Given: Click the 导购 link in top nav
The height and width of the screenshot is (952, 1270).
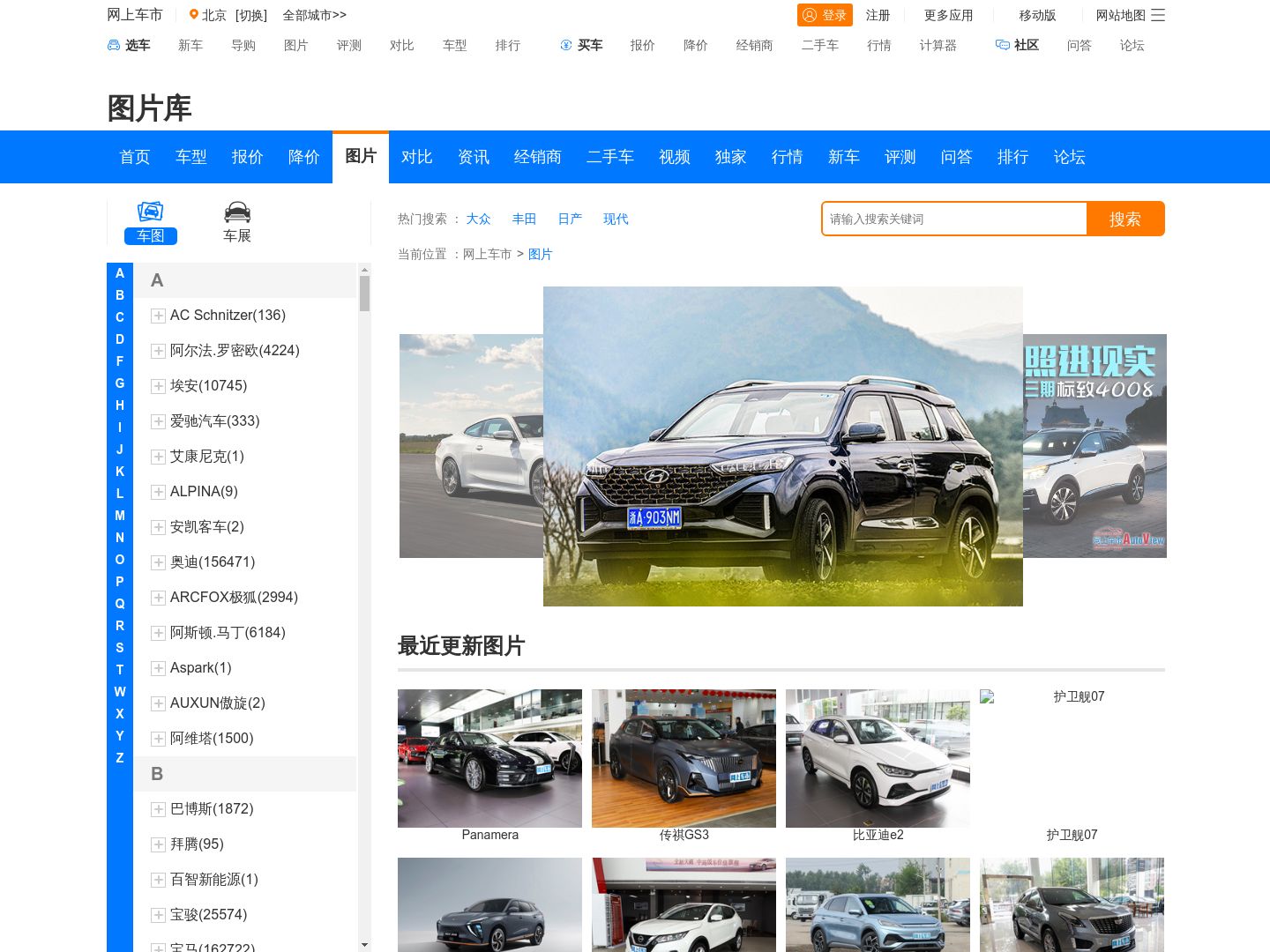Looking at the screenshot, I should coord(243,45).
